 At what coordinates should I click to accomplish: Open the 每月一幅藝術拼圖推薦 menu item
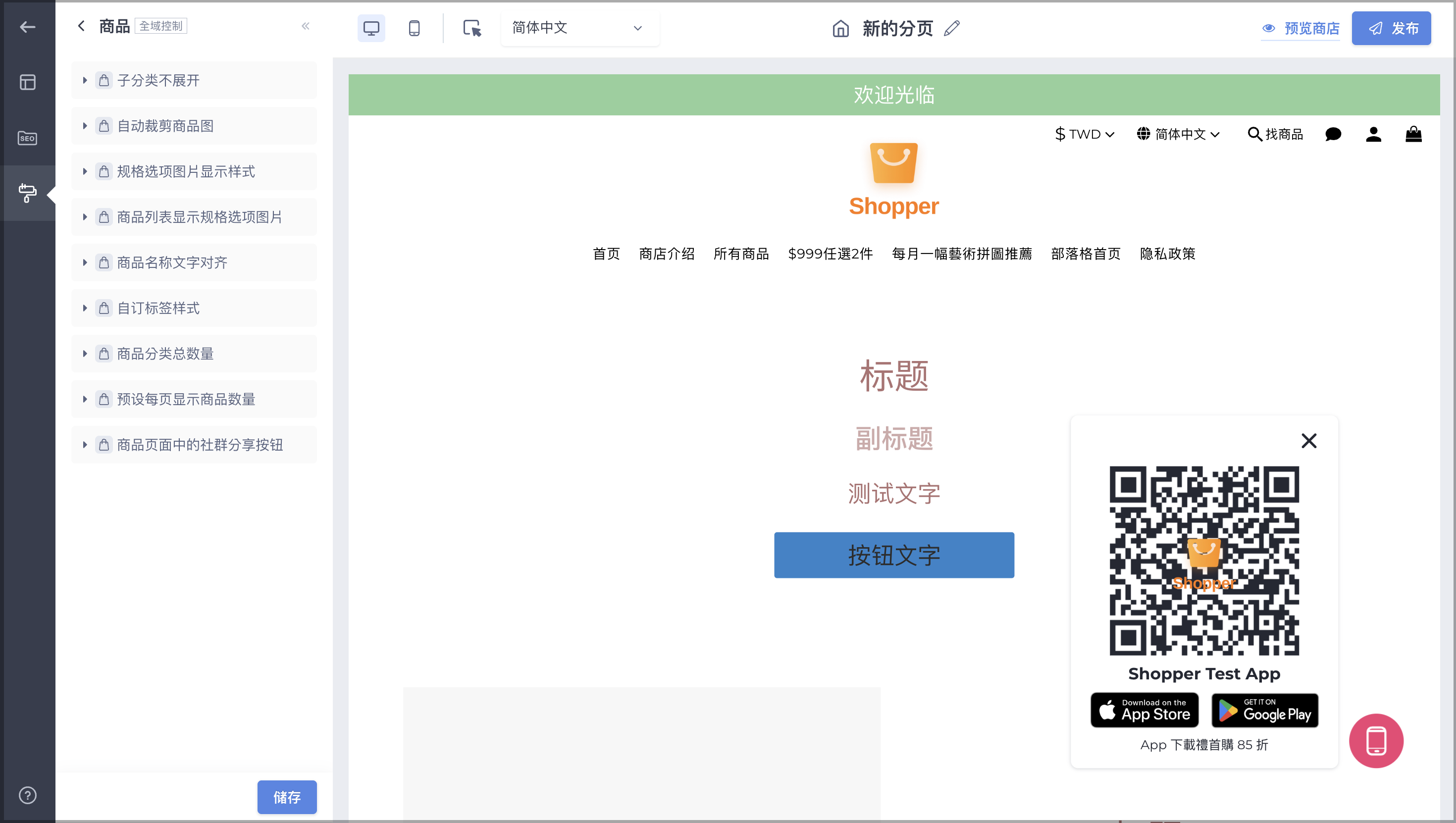coord(962,254)
